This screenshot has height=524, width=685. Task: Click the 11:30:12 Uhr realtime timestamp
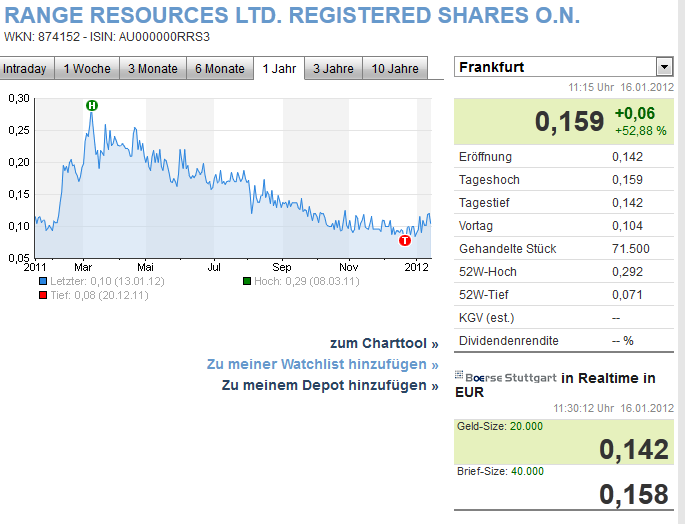pos(613,408)
